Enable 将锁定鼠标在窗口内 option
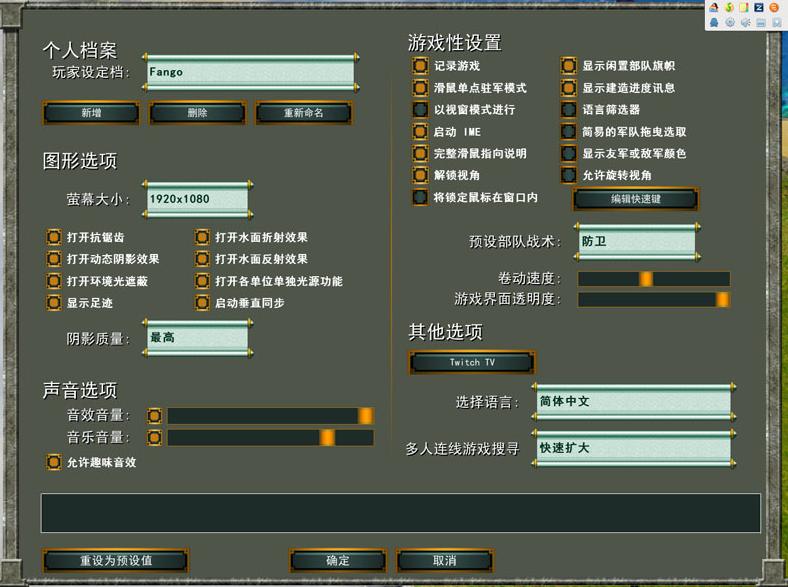The image size is (788, 587). click(420, 197)
